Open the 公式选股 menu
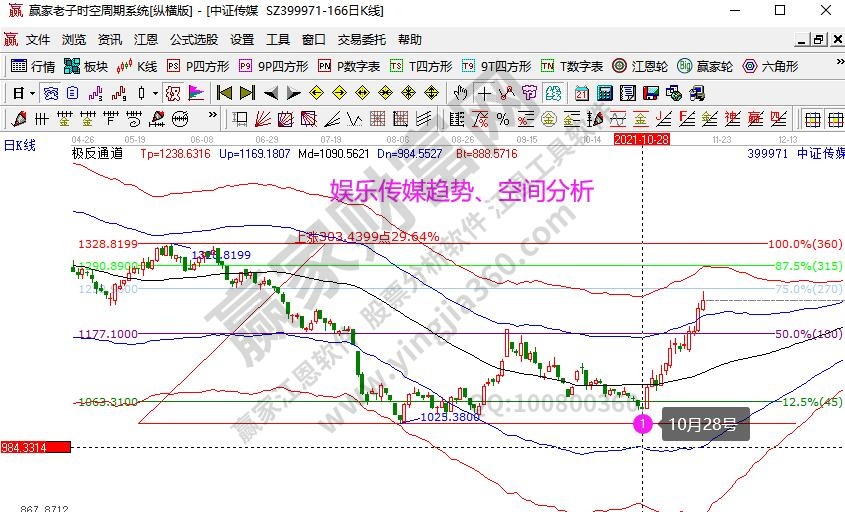This screenshot has height=512, width=845. [194, 39]
